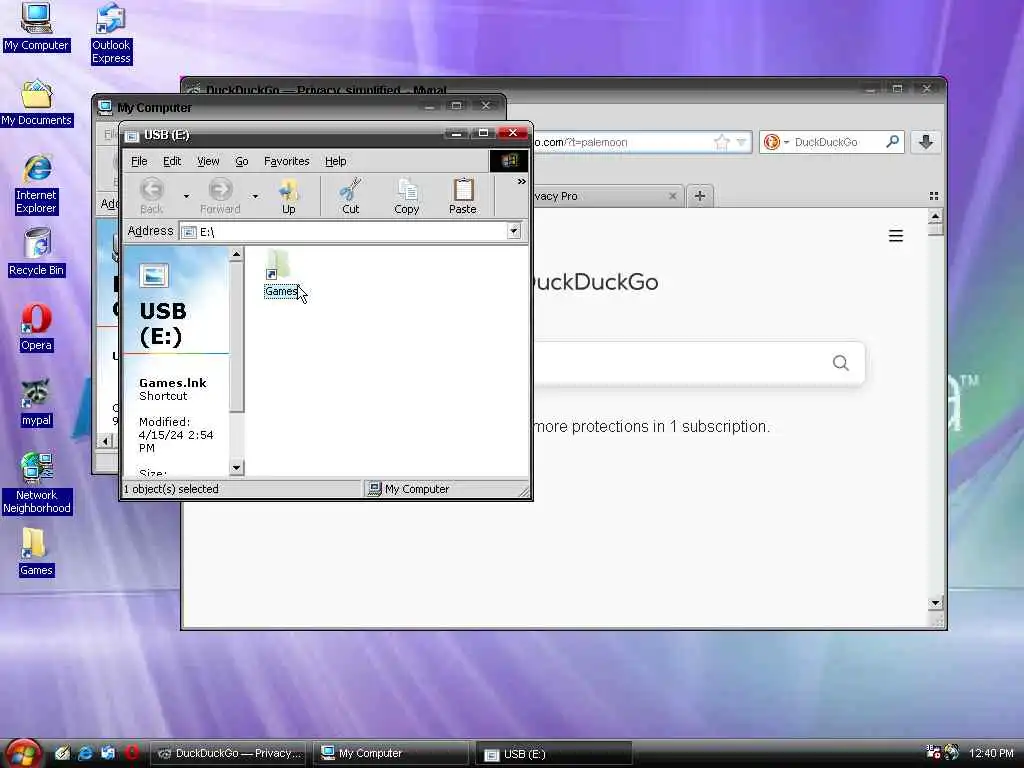Image resolution: width=1024 pixels, height=768 pixels.
Task: Click Internet Explorer quick launch icon
Action: (85, 753)
